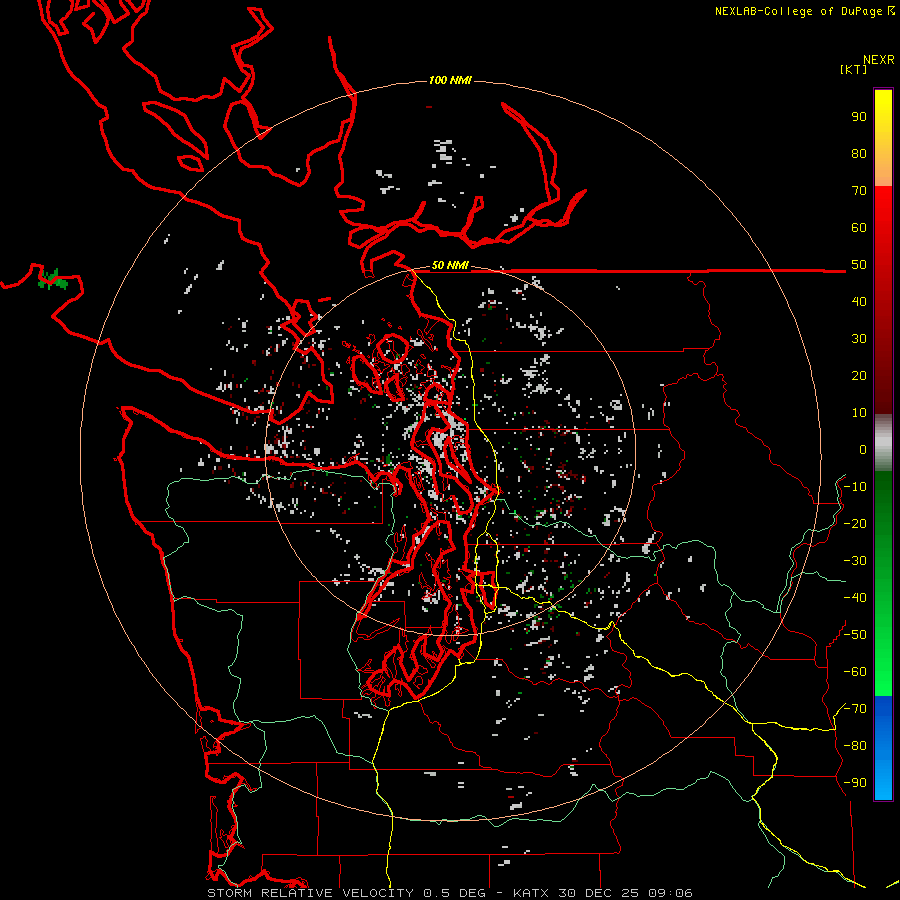Click the 40 value on velocity scale

[x=859, y=302]
